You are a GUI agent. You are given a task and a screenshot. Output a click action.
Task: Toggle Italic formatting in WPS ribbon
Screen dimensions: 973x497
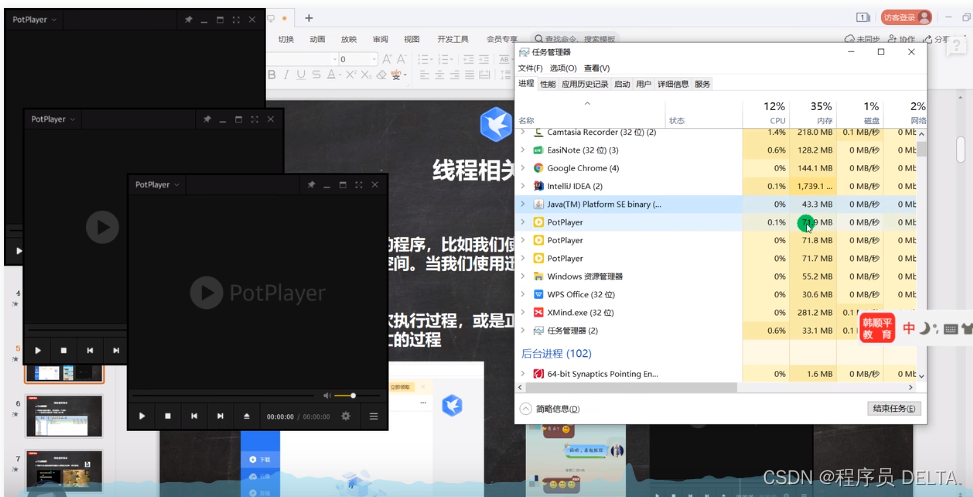pos(286,75)
